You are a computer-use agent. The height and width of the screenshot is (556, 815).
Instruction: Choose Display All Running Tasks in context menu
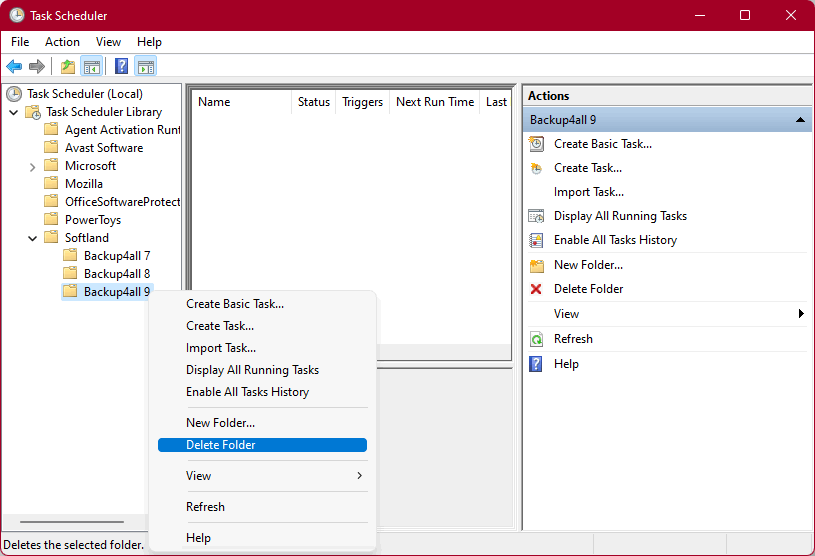click(x=262, y=370)
